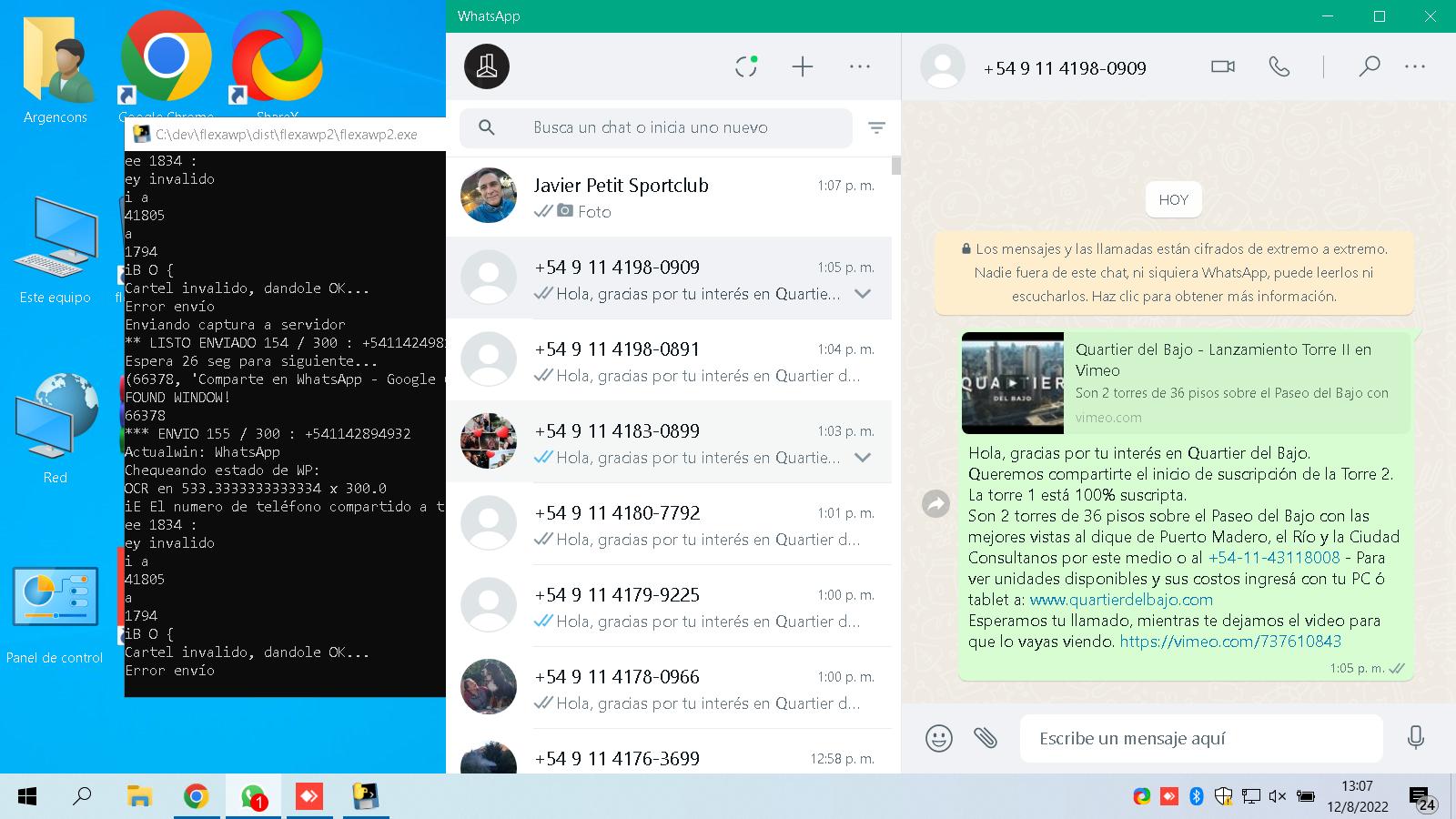The image size is (1456, 819).
Task: Click profile photo of +54 9 11 4183-0899
Action: (x=489, y=441)
